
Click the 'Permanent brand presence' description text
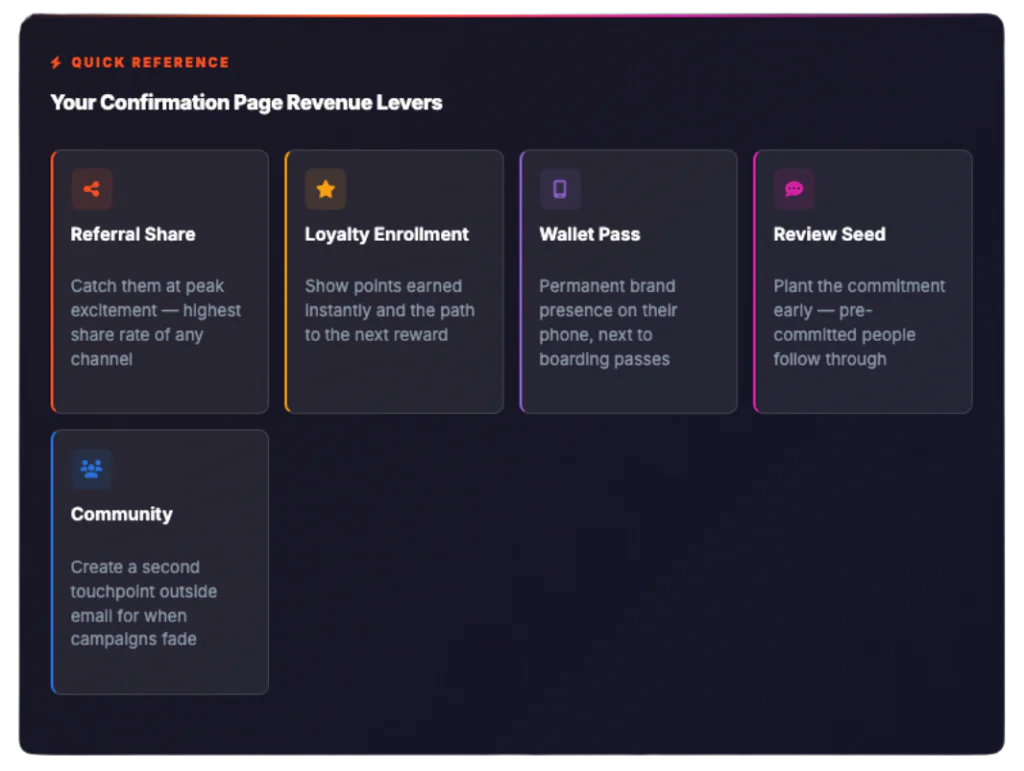click(608, 322)
